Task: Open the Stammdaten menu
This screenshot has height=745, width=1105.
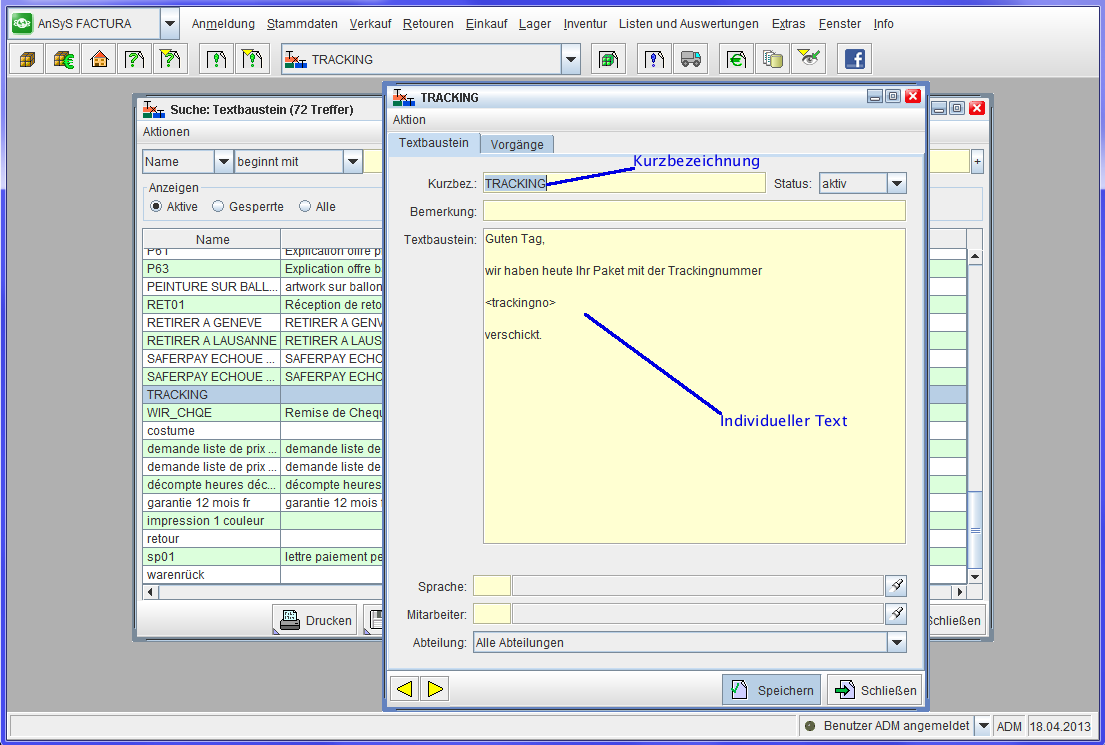Action: pyautogui.click(x=296, y=24)
